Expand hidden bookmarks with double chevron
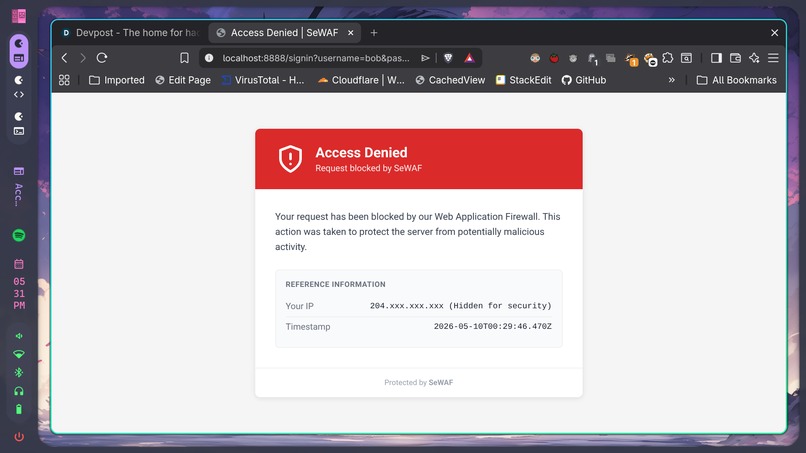806x453 pixels. point(671,80)
